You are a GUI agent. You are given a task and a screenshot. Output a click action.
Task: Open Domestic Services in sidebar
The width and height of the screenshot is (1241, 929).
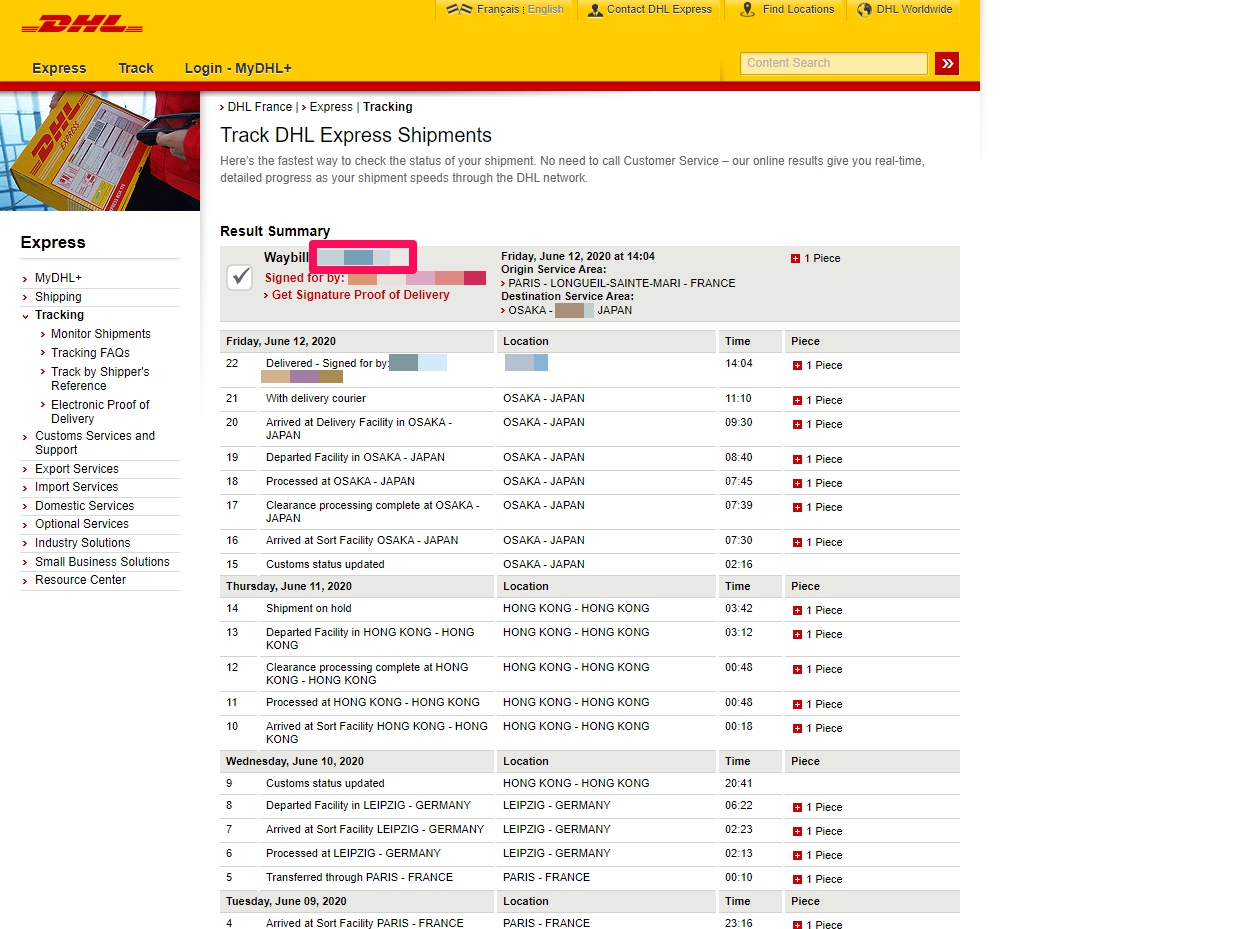84,506
